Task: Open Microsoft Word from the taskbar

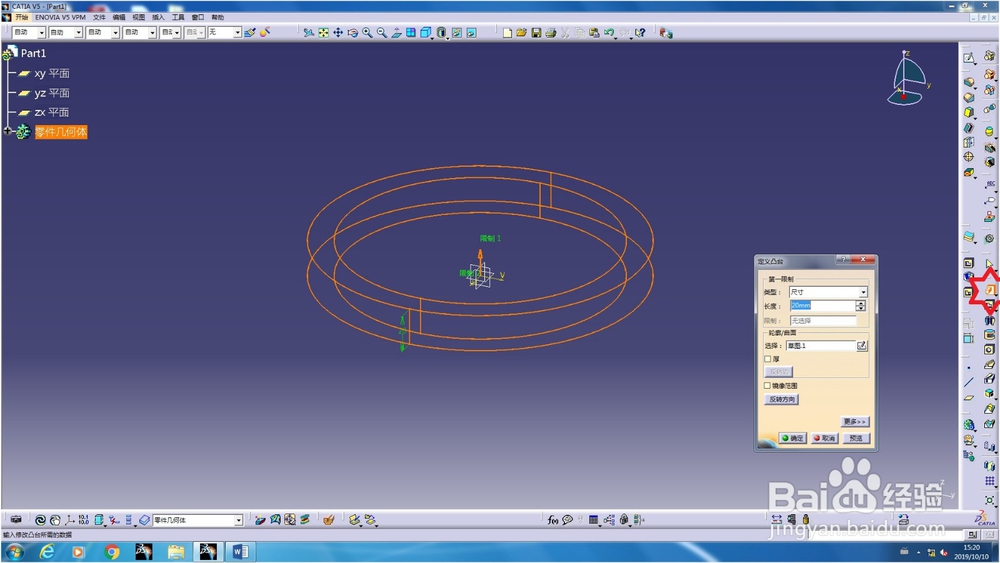Action: point(240,552)
